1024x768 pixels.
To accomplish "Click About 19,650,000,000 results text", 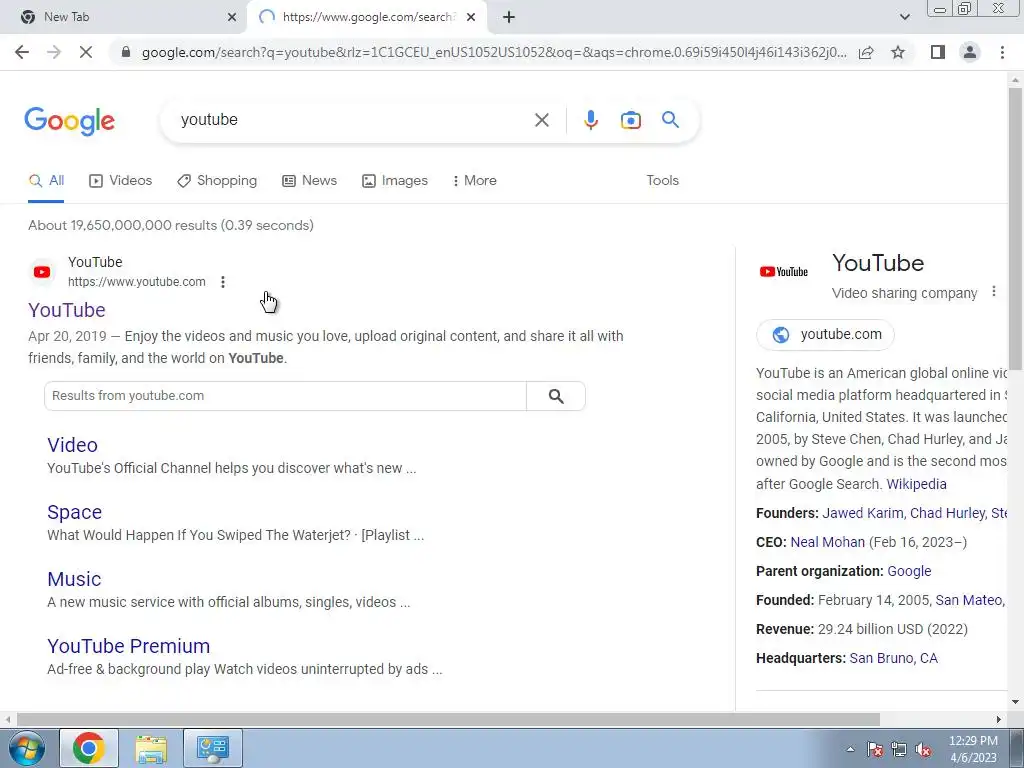I will click(x=170, y=225).
